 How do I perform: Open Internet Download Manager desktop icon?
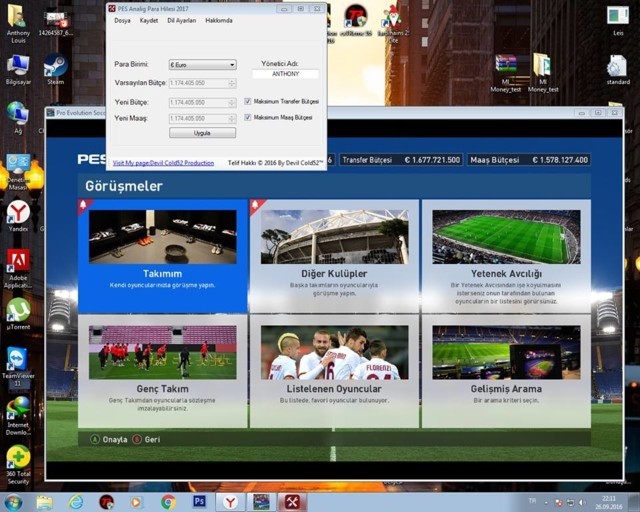click(18, 416)
